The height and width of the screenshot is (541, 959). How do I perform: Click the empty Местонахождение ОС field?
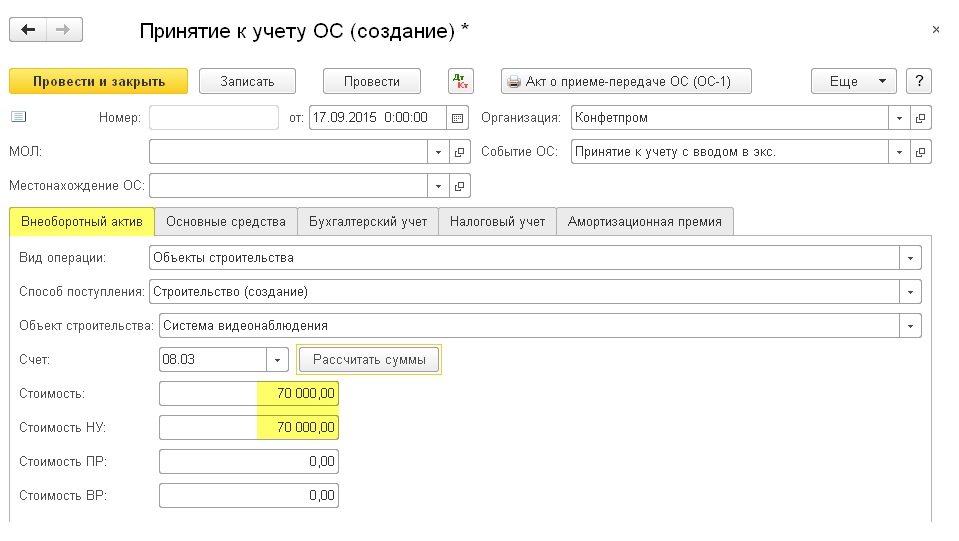click(288, 186)
